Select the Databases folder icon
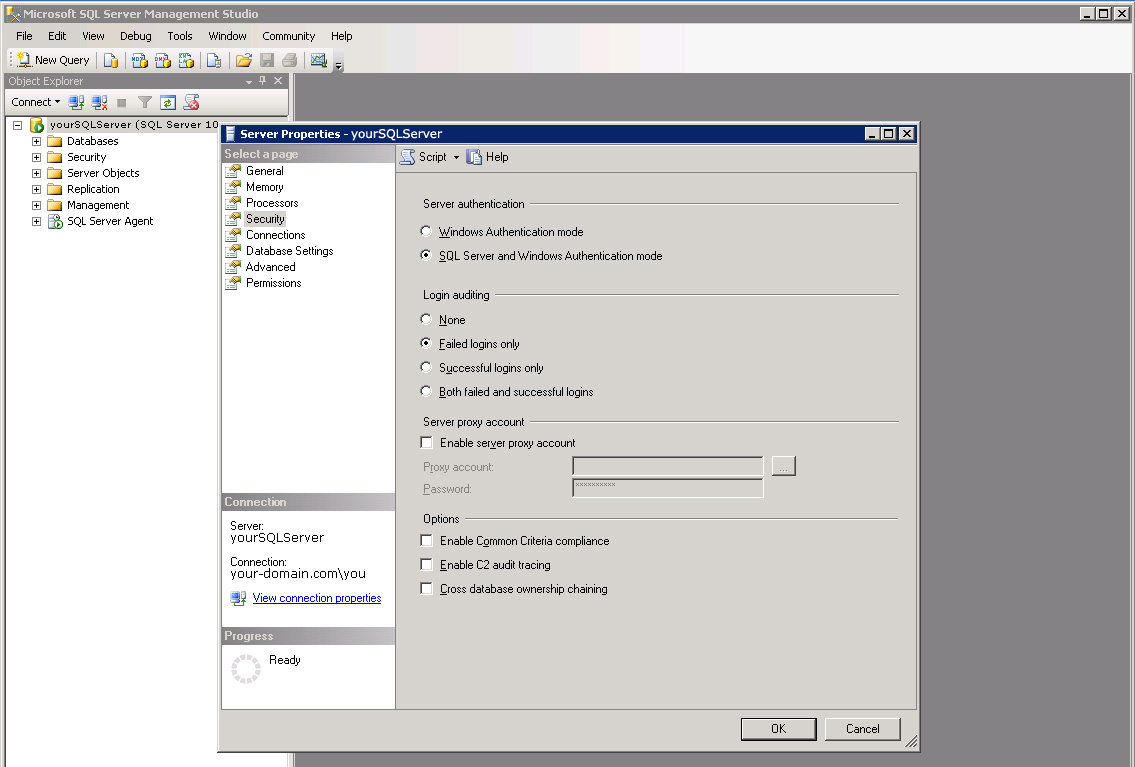Image resolution: width=1135 pixels, height=767 pixels. (55, 141)
